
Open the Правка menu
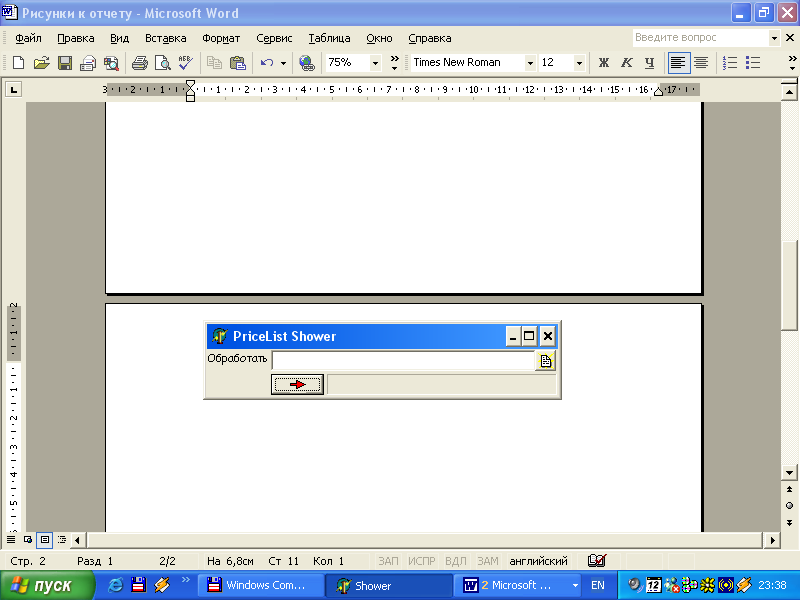point(76,38)
